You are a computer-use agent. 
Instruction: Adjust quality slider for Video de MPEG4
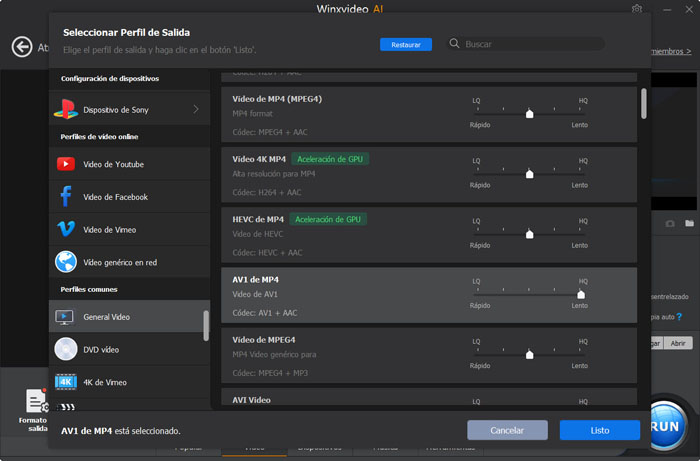[529, 355]
